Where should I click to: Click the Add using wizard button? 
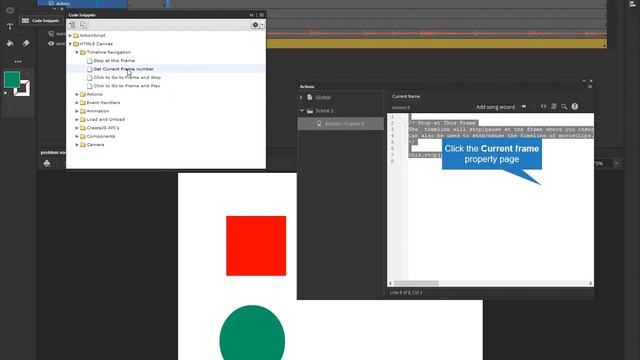coord(496,107)
